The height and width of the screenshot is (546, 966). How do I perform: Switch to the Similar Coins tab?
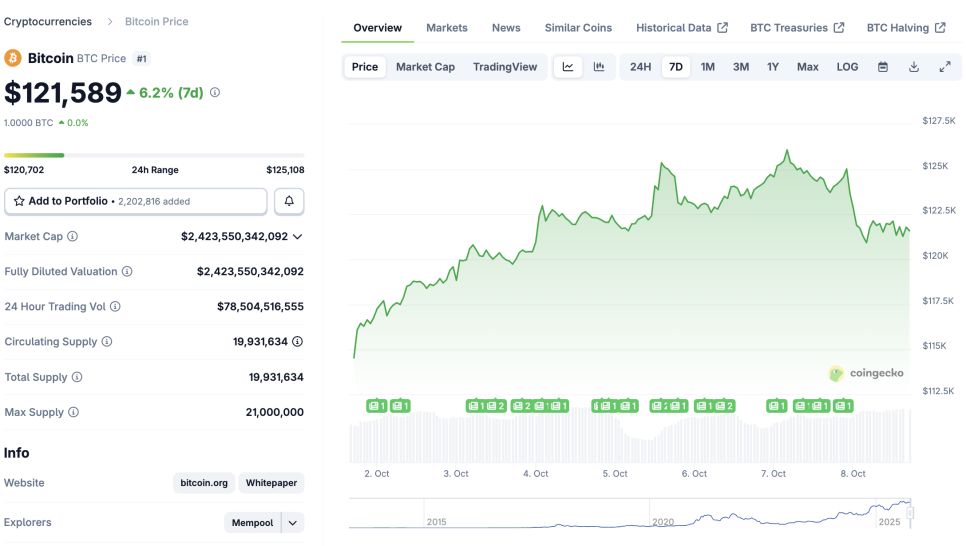pyautogui.click(x=578, y=28)
